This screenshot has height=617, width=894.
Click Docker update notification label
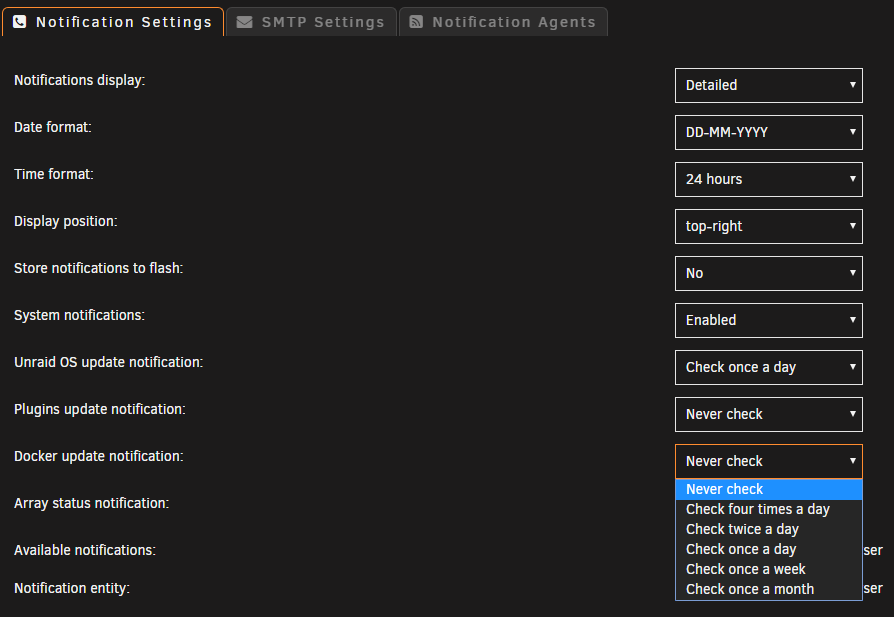(99, 456)
